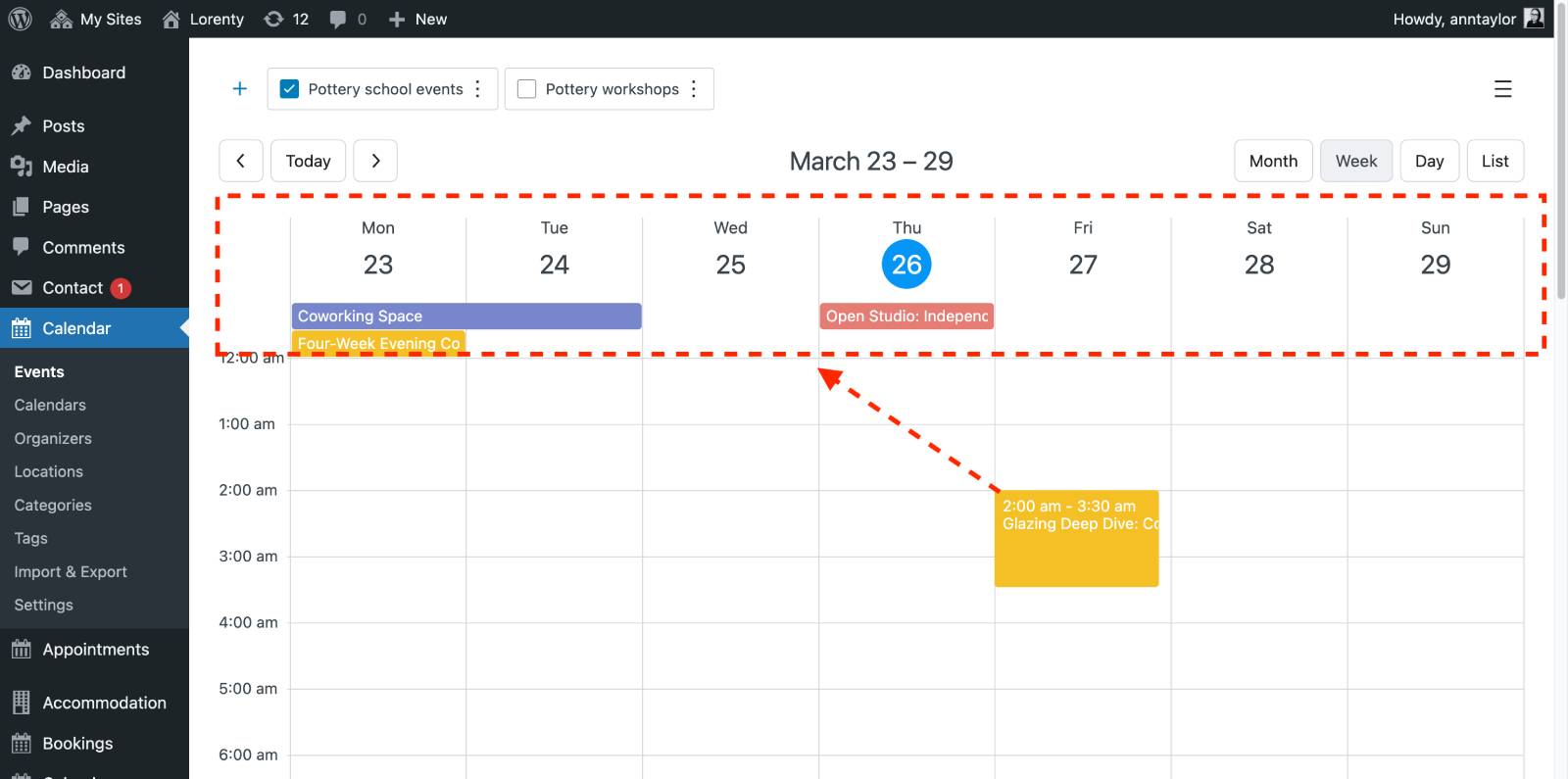1568x779 pixels.
Task: Open the hamburger menu icon
Action: [x=1502, y=89]
